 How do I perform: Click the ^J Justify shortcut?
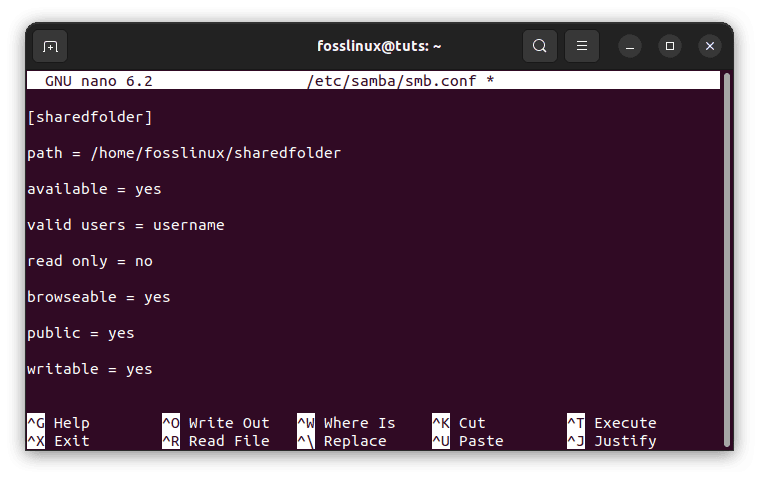tap(612, 441)
